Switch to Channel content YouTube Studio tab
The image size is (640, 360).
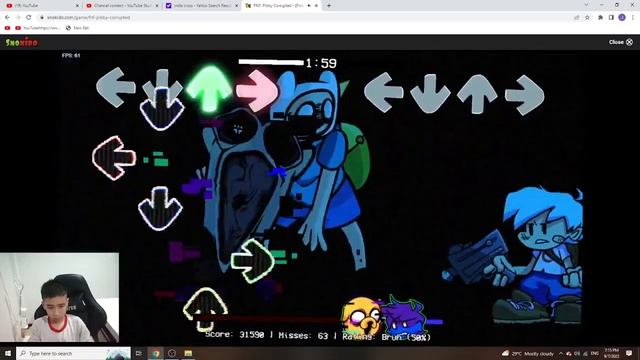click(x=122, y=6)
